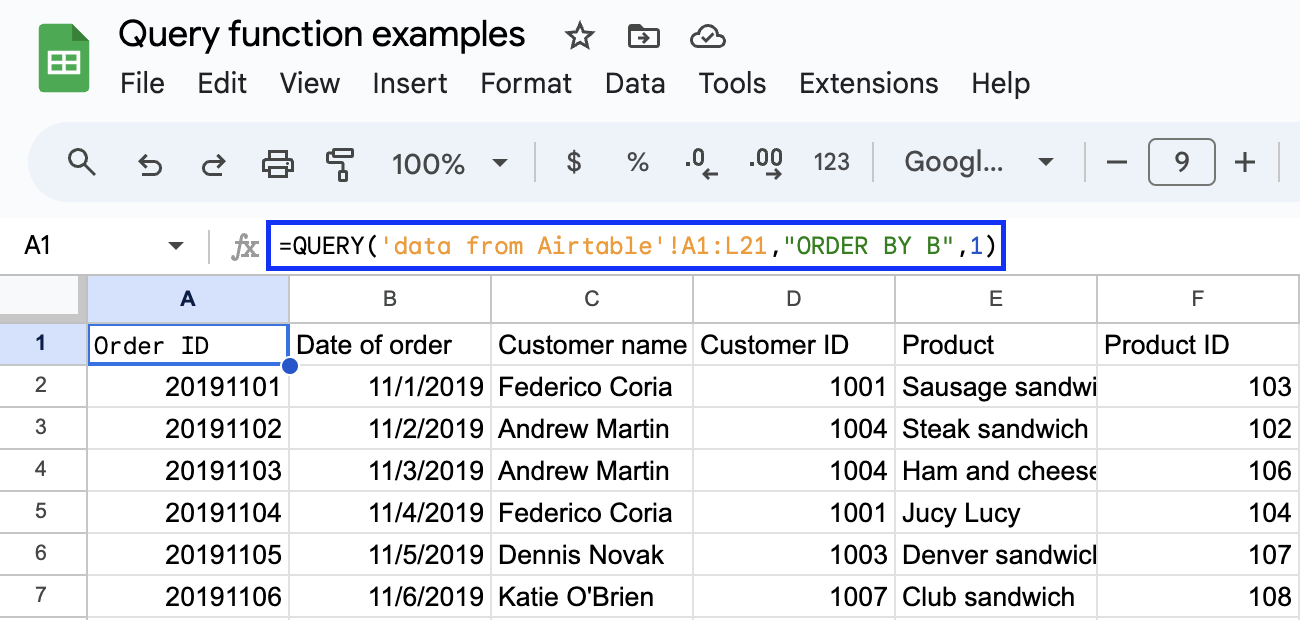
Task: Move document using the folder icon
Action: [x=643, y=37]
